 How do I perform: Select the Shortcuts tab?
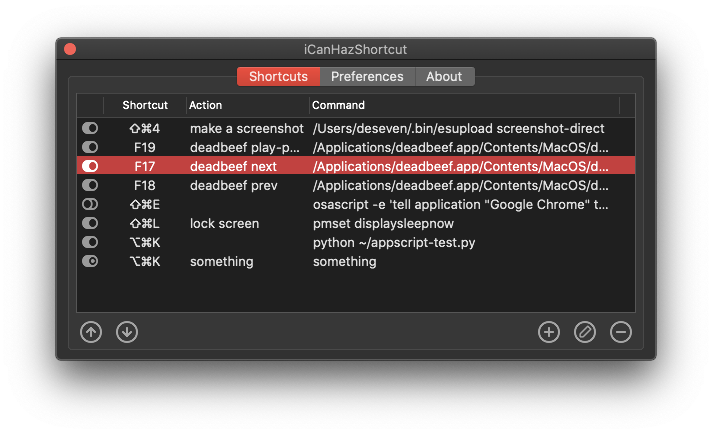[x=279, y=77]
